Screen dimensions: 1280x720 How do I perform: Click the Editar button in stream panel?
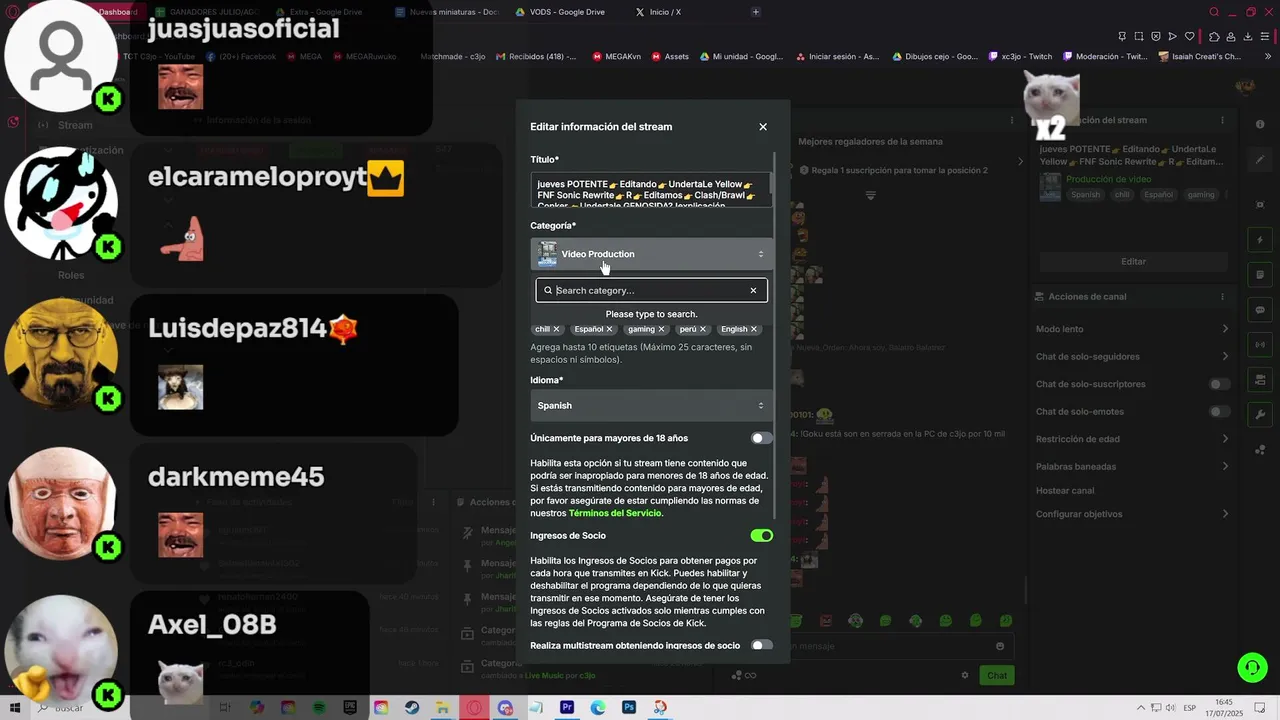(x=1133, y=262)
